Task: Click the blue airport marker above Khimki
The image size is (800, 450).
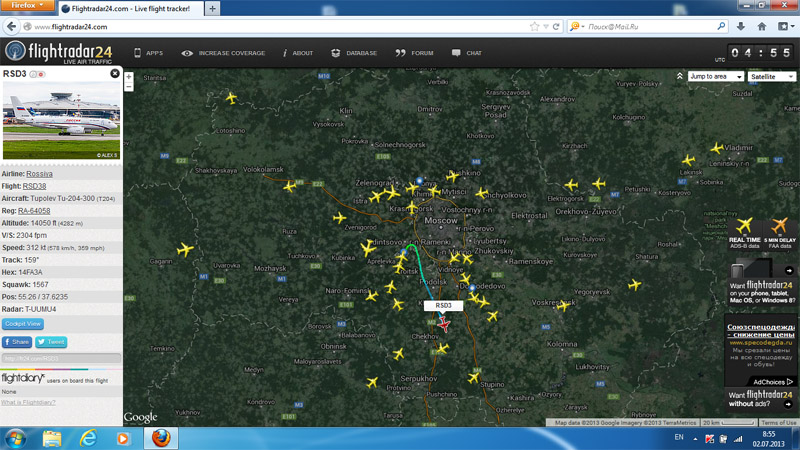Action: coord(419,181)
